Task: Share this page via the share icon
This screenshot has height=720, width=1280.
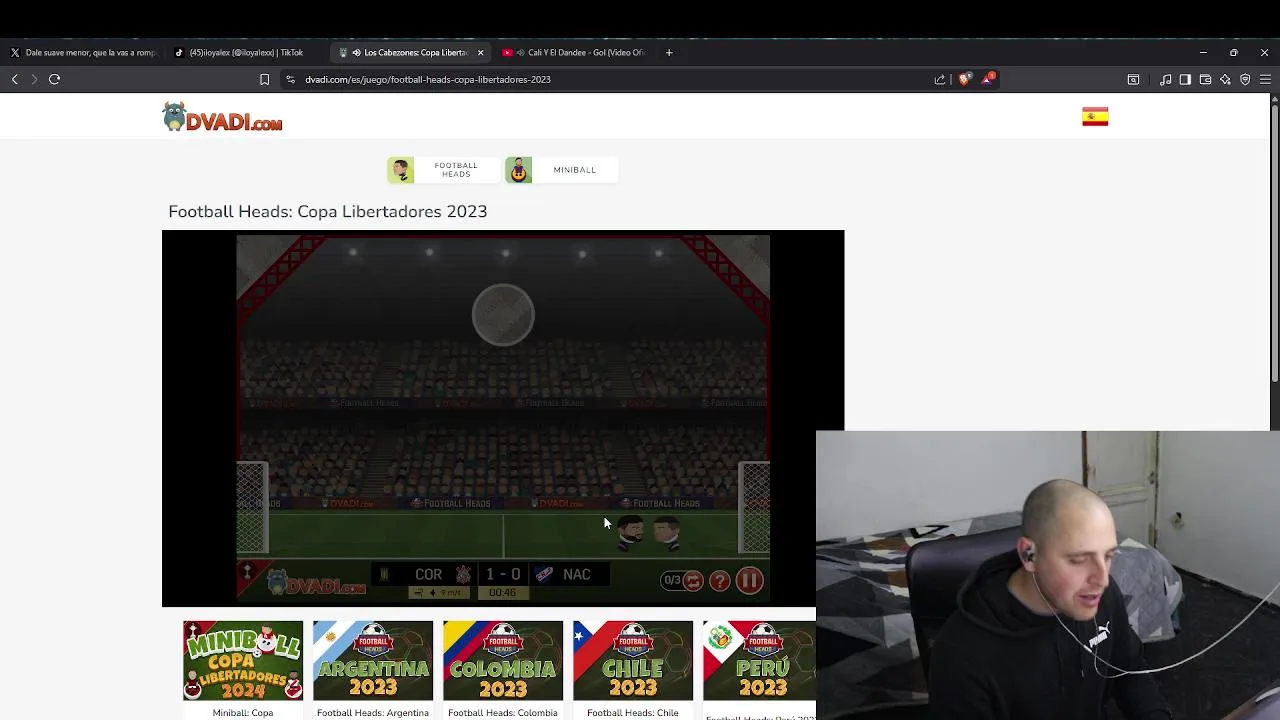Action: (x=940, y=79)
